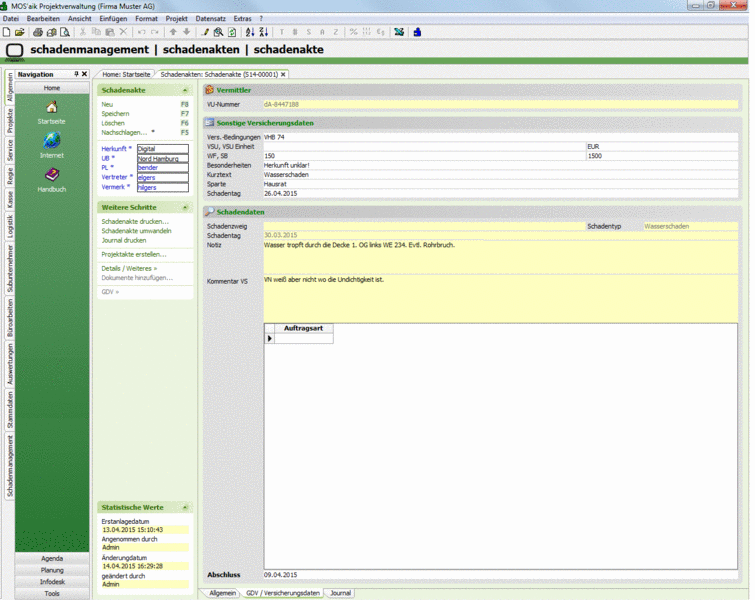
Task: Click the Print toolbar icon
Action: (x=38, y=32)
